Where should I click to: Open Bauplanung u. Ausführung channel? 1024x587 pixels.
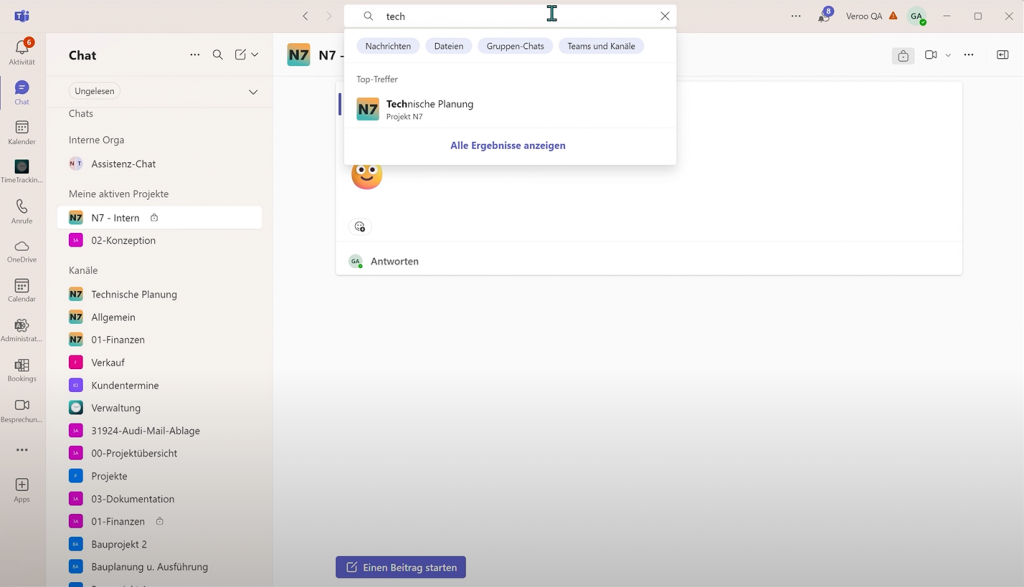[x=160, y=567]
